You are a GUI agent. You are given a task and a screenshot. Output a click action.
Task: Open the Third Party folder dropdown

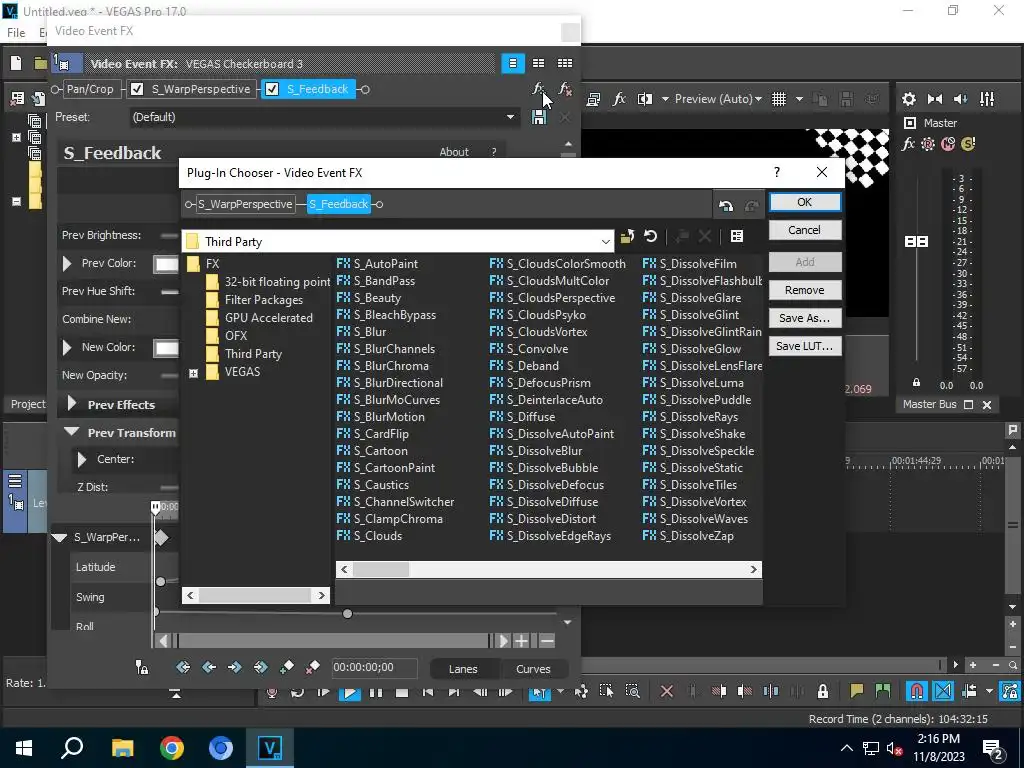pyautogui.click(x=605, y=242)
